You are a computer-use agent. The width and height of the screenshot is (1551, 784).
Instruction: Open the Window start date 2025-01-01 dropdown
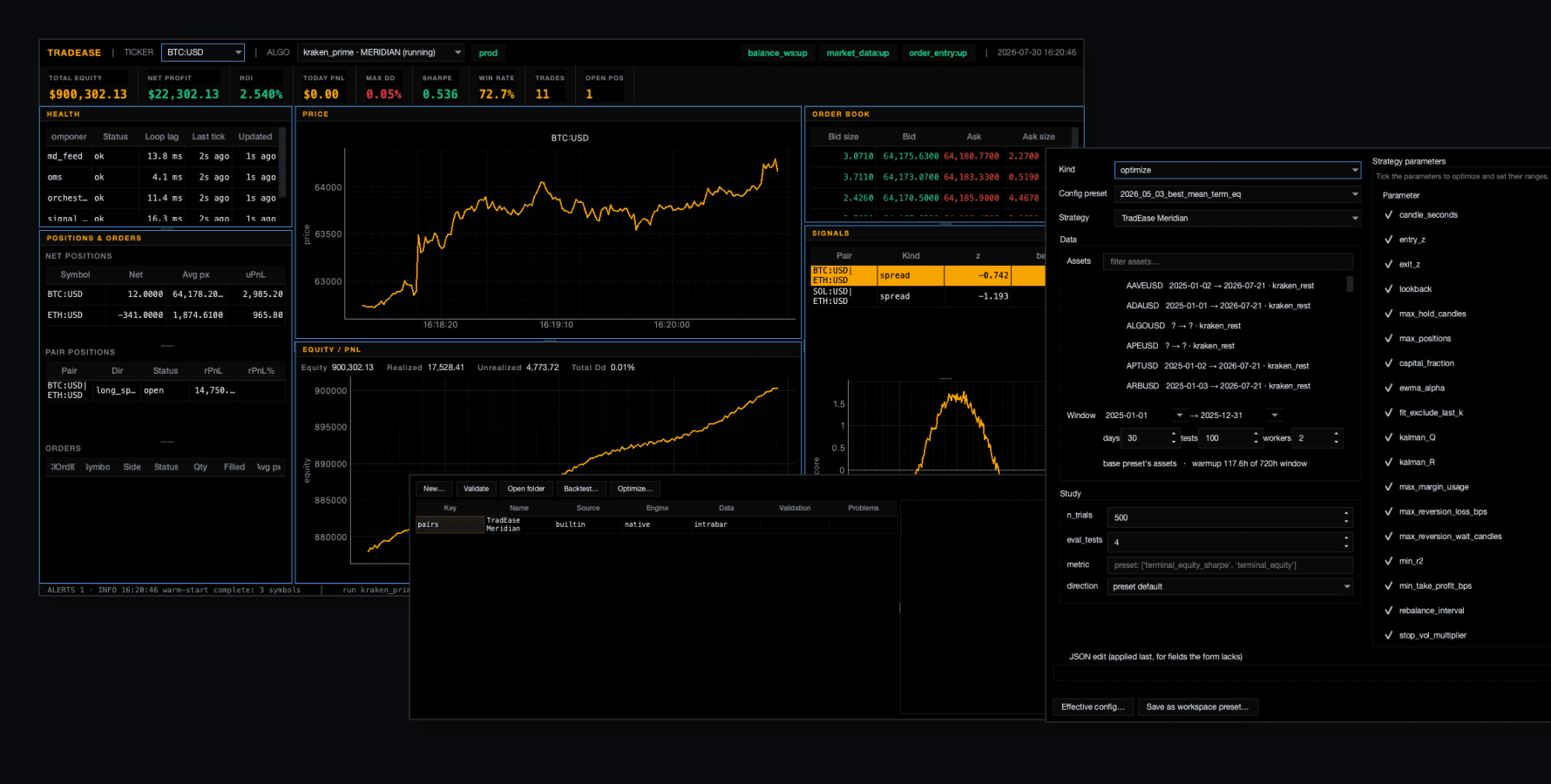tap(1179, 416)
